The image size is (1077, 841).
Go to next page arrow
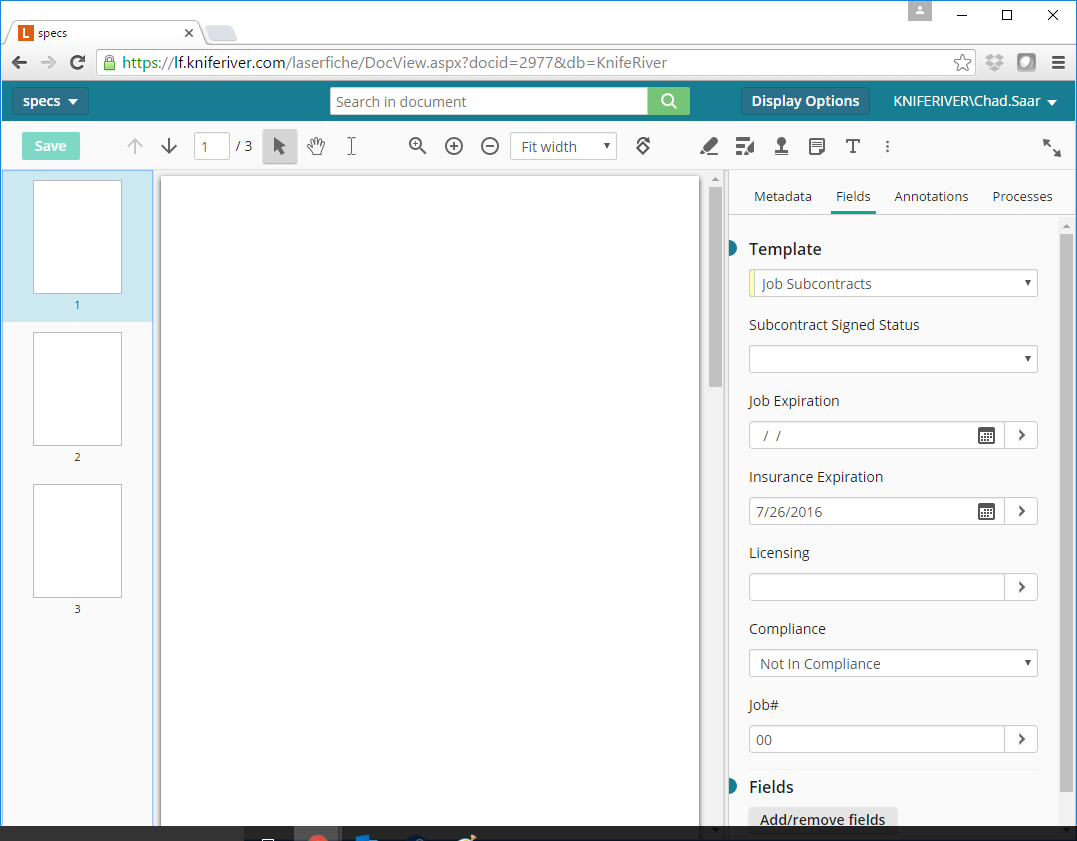[x=169, y=146]
